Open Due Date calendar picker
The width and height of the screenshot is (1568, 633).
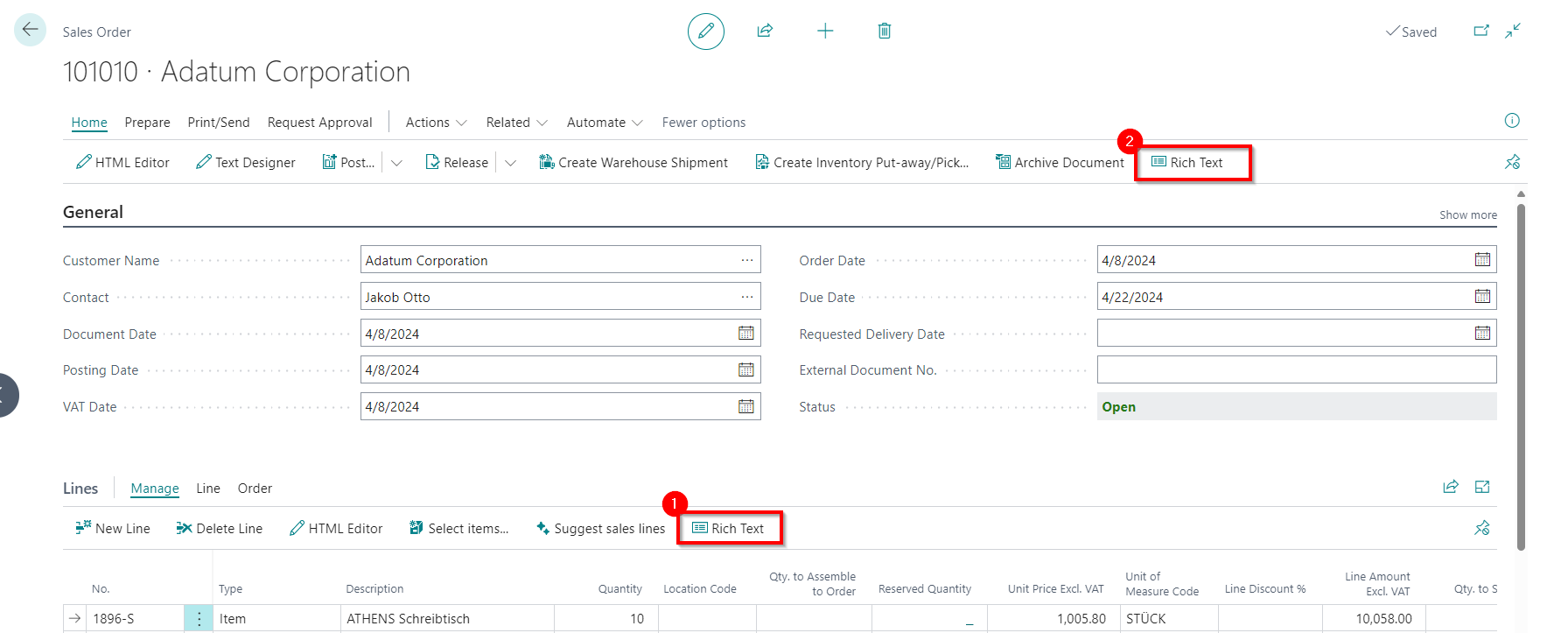click(x=1482, y=296)
